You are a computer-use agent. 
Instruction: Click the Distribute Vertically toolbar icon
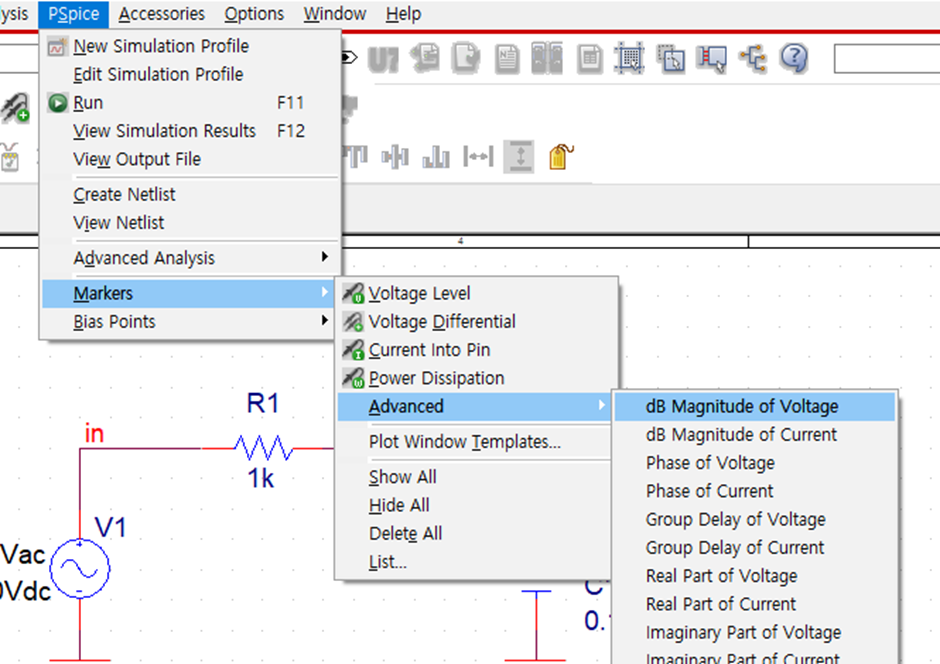520,156
